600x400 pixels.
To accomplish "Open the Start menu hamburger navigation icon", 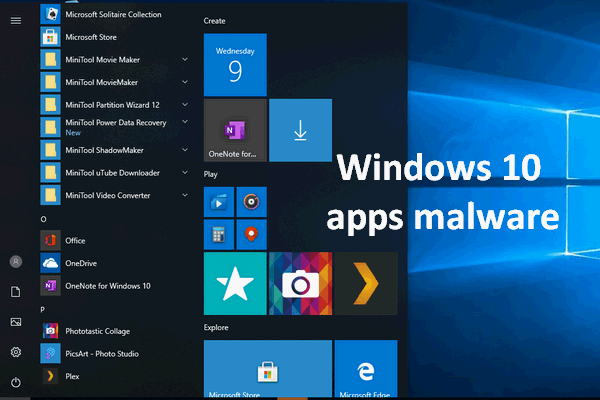I will 16,20.
